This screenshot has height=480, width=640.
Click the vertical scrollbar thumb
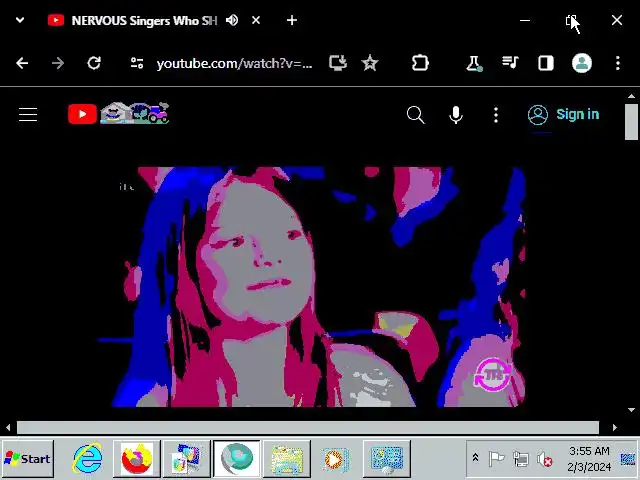pyautogui.click(x=631, y=122)
